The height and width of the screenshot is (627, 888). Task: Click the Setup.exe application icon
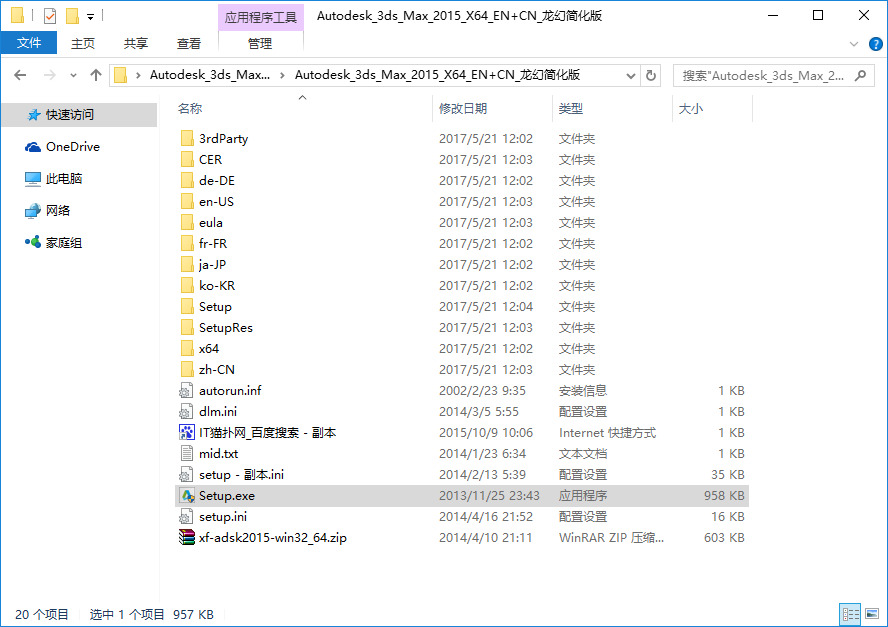[x=187, y=496]
